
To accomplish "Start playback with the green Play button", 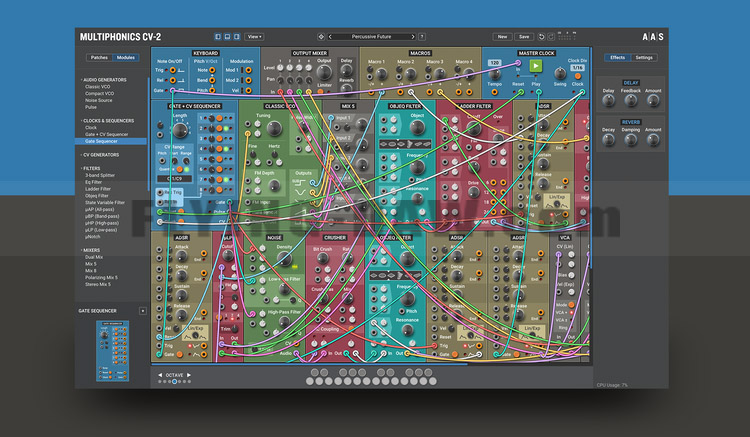I will pyautogui.click(x=536, y=66).
